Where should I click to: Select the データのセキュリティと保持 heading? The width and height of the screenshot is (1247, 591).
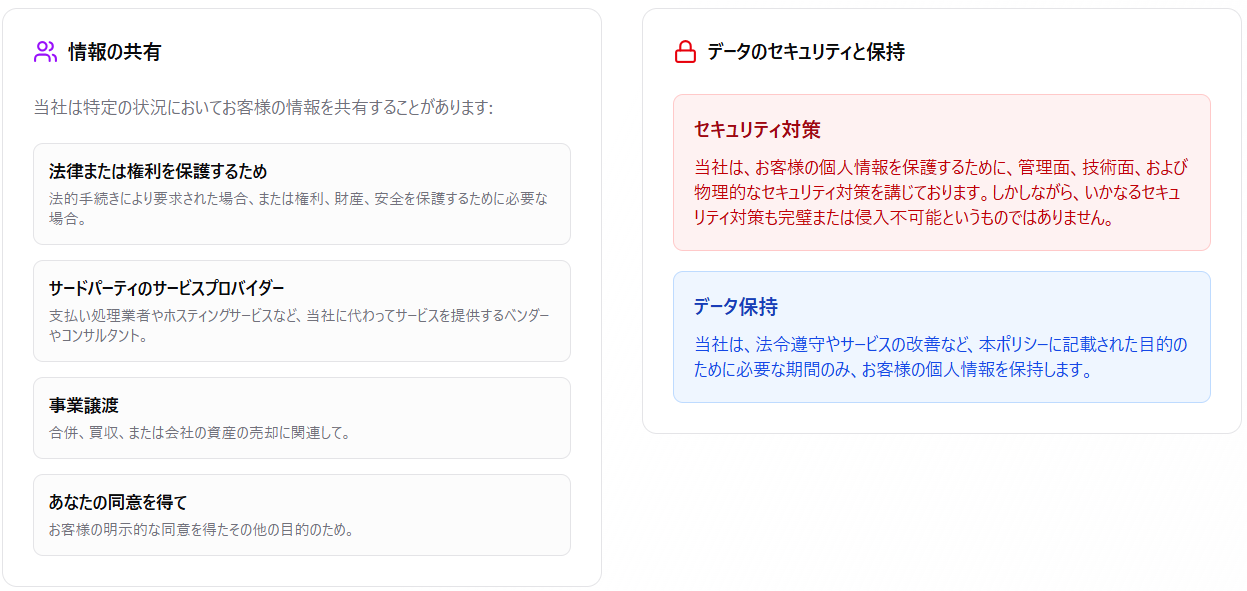click(806, 52)
